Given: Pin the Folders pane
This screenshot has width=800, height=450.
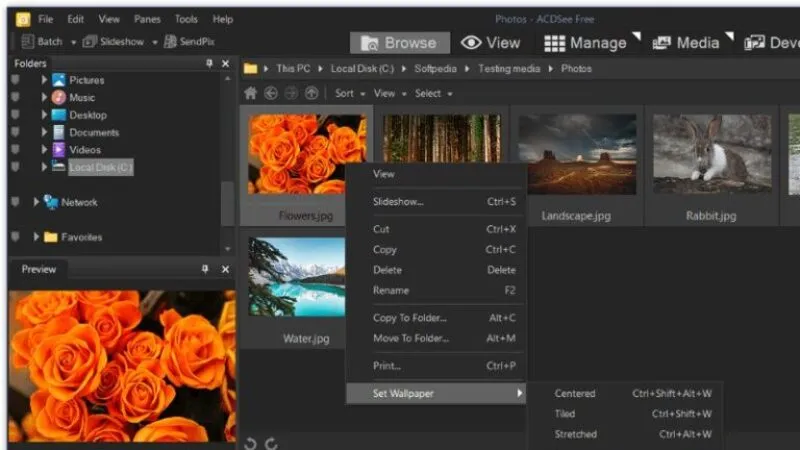Looking at the screenshot, I should pyautogui.click(x=209, y=64).
